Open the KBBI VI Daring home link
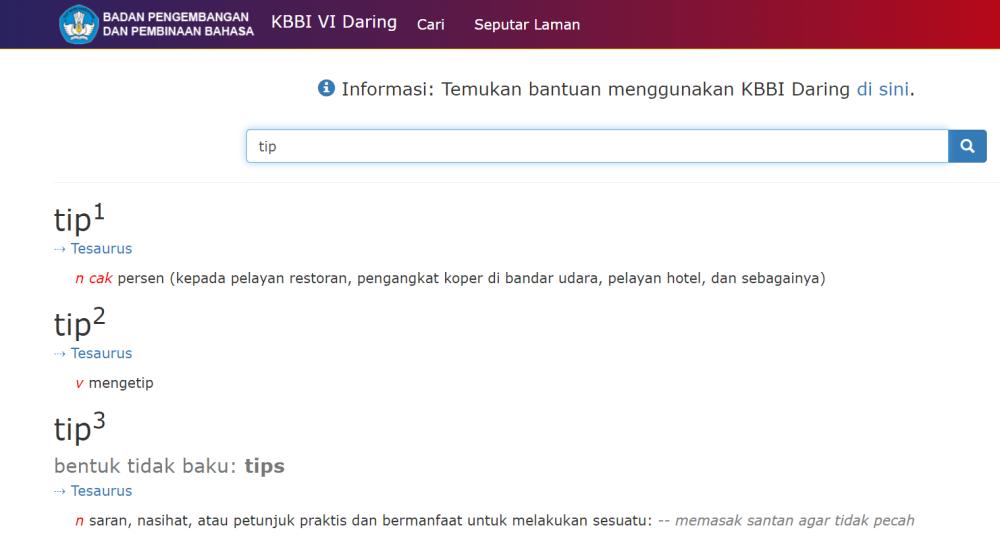This screenshot has width=1000, height=536. [x=334, y=22]
